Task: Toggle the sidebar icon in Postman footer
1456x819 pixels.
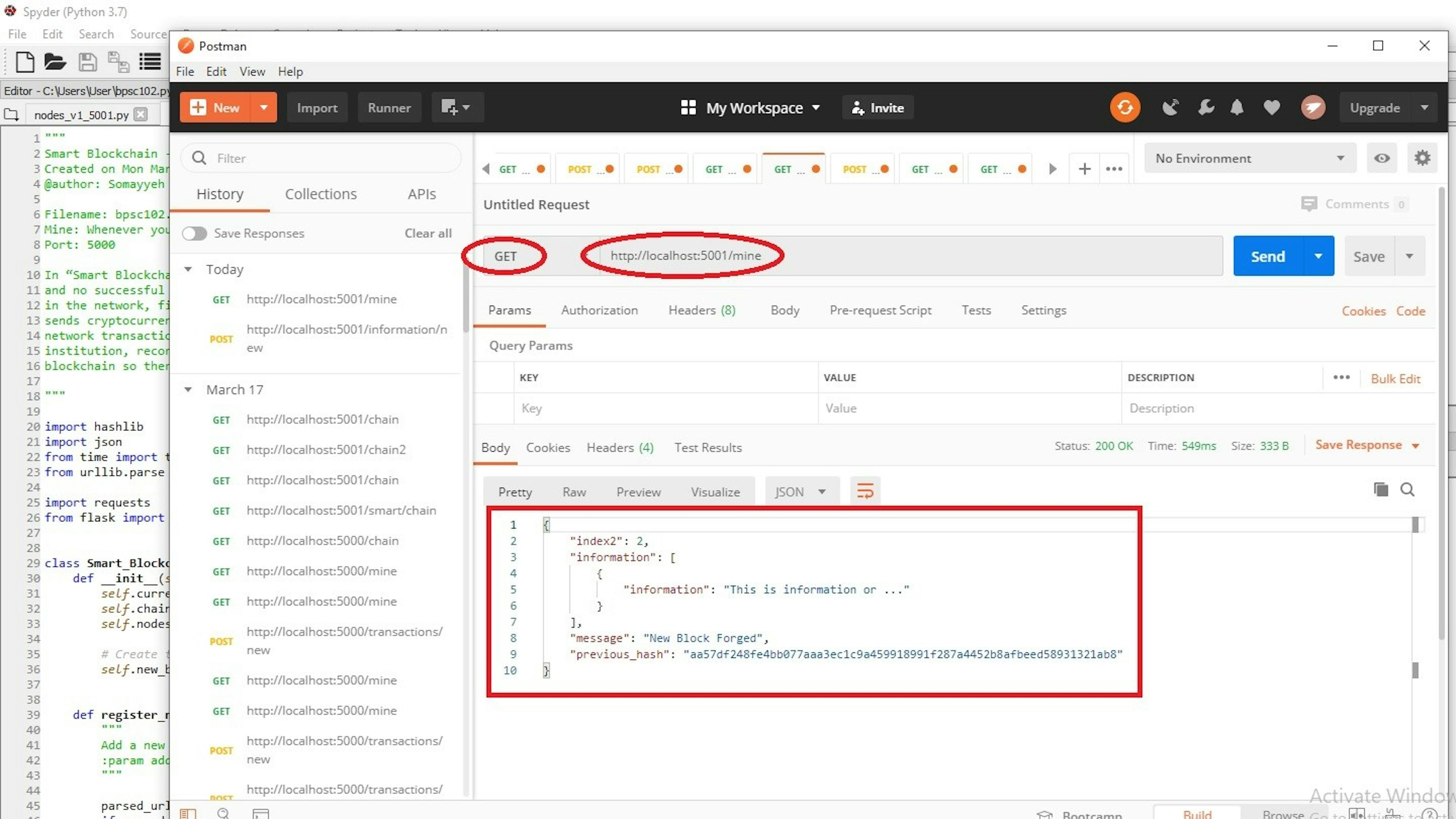Action: coord(188,813)
